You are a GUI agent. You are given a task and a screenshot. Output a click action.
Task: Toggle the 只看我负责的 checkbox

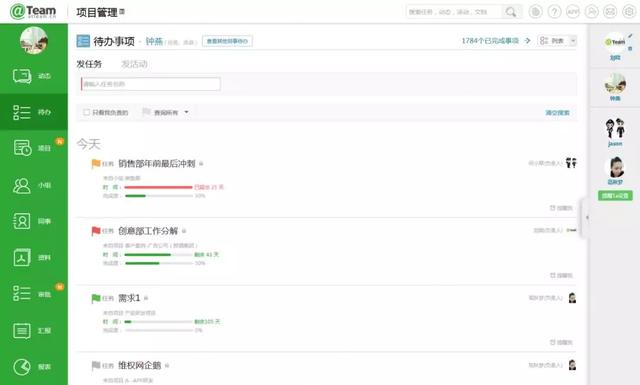point(86,112)
